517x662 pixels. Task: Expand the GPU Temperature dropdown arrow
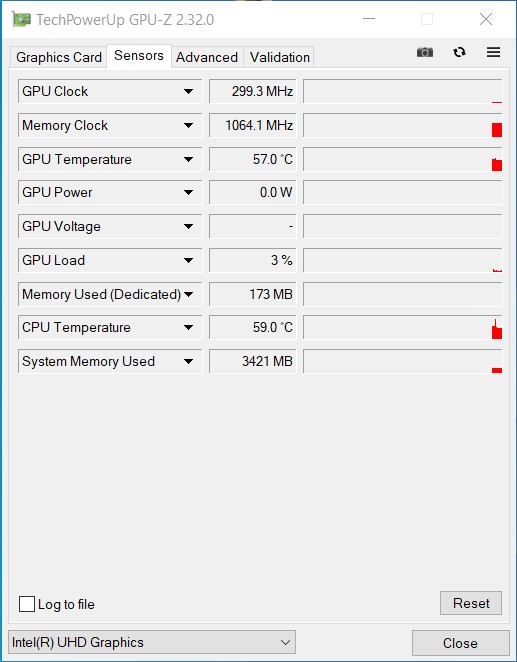189,160
